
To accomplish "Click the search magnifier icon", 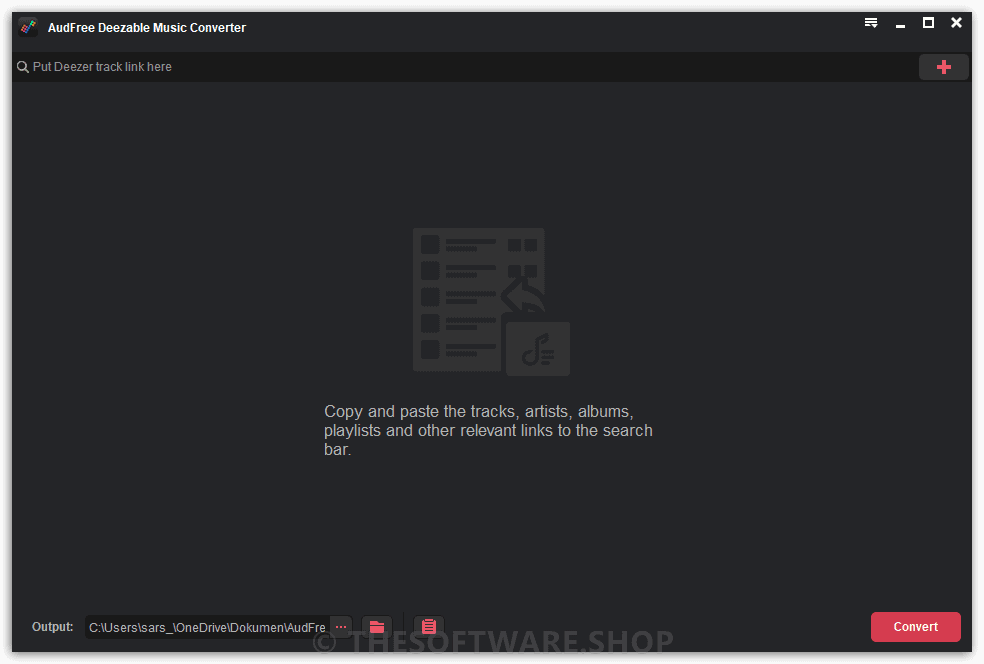I will pos(23,67).
